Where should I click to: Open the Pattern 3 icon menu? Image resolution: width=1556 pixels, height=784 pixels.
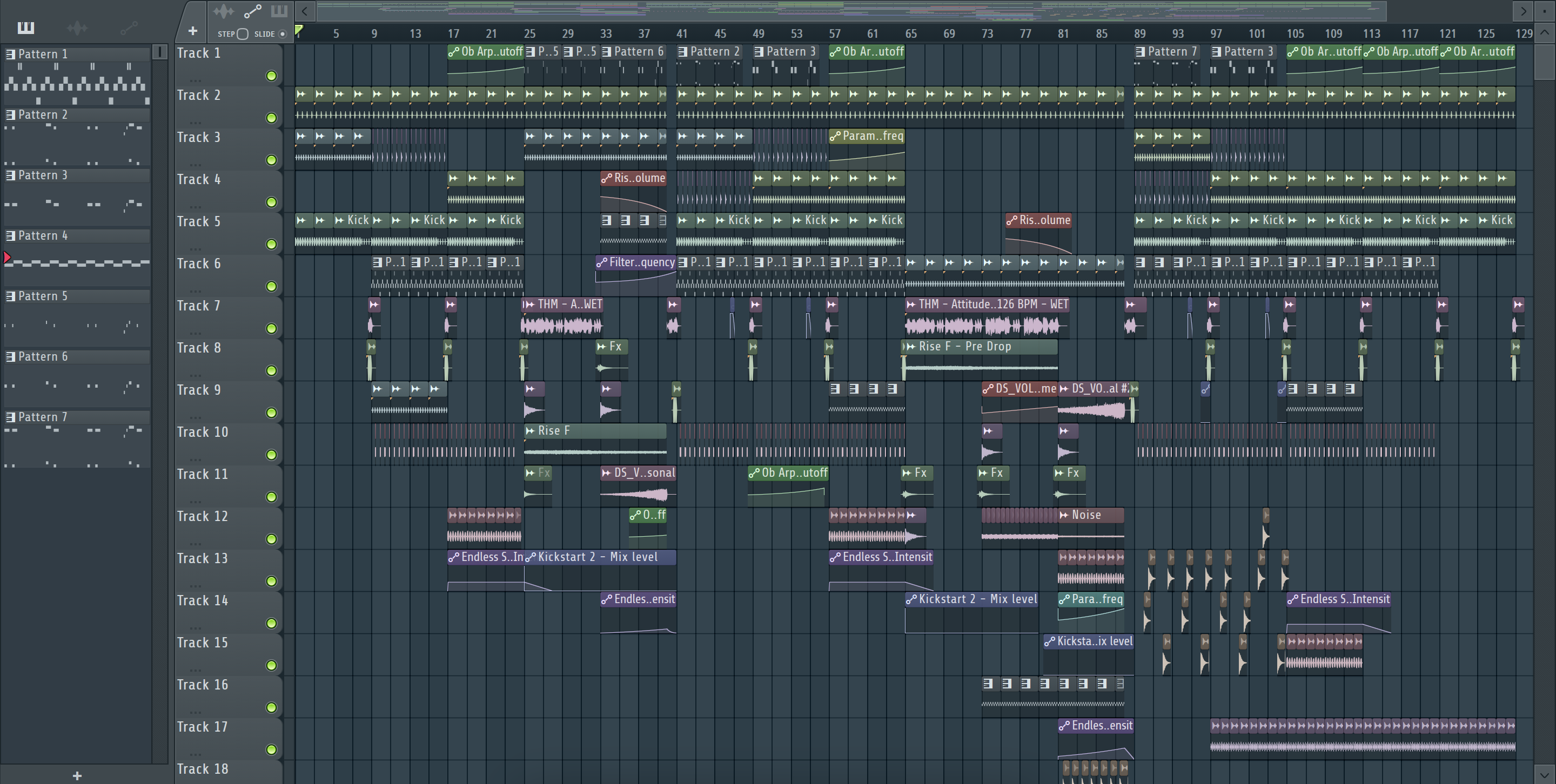(x=10, y=175)
